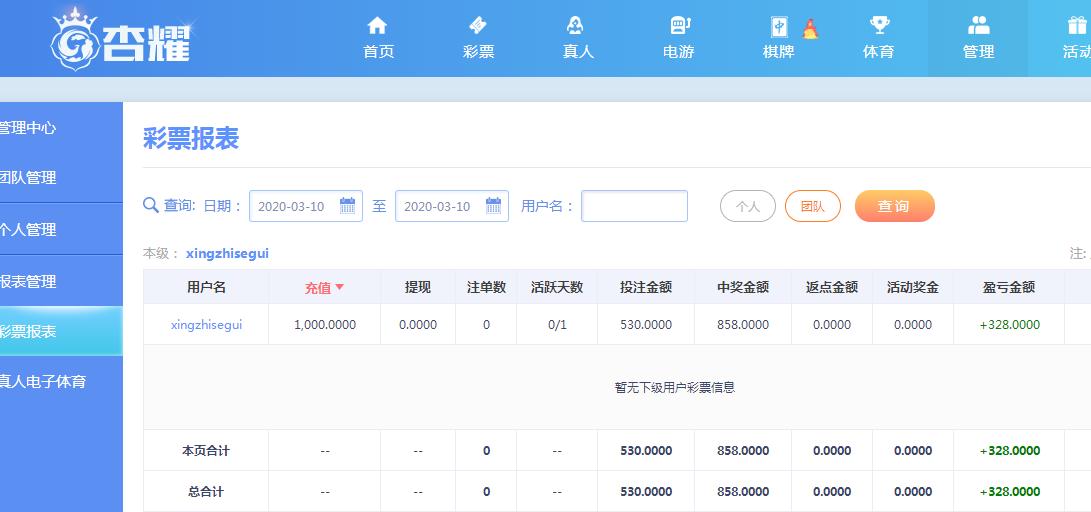Click the 投注金额 column header
The height and width of the screenshot is (512, 1091).
click(x=646, y=287)
